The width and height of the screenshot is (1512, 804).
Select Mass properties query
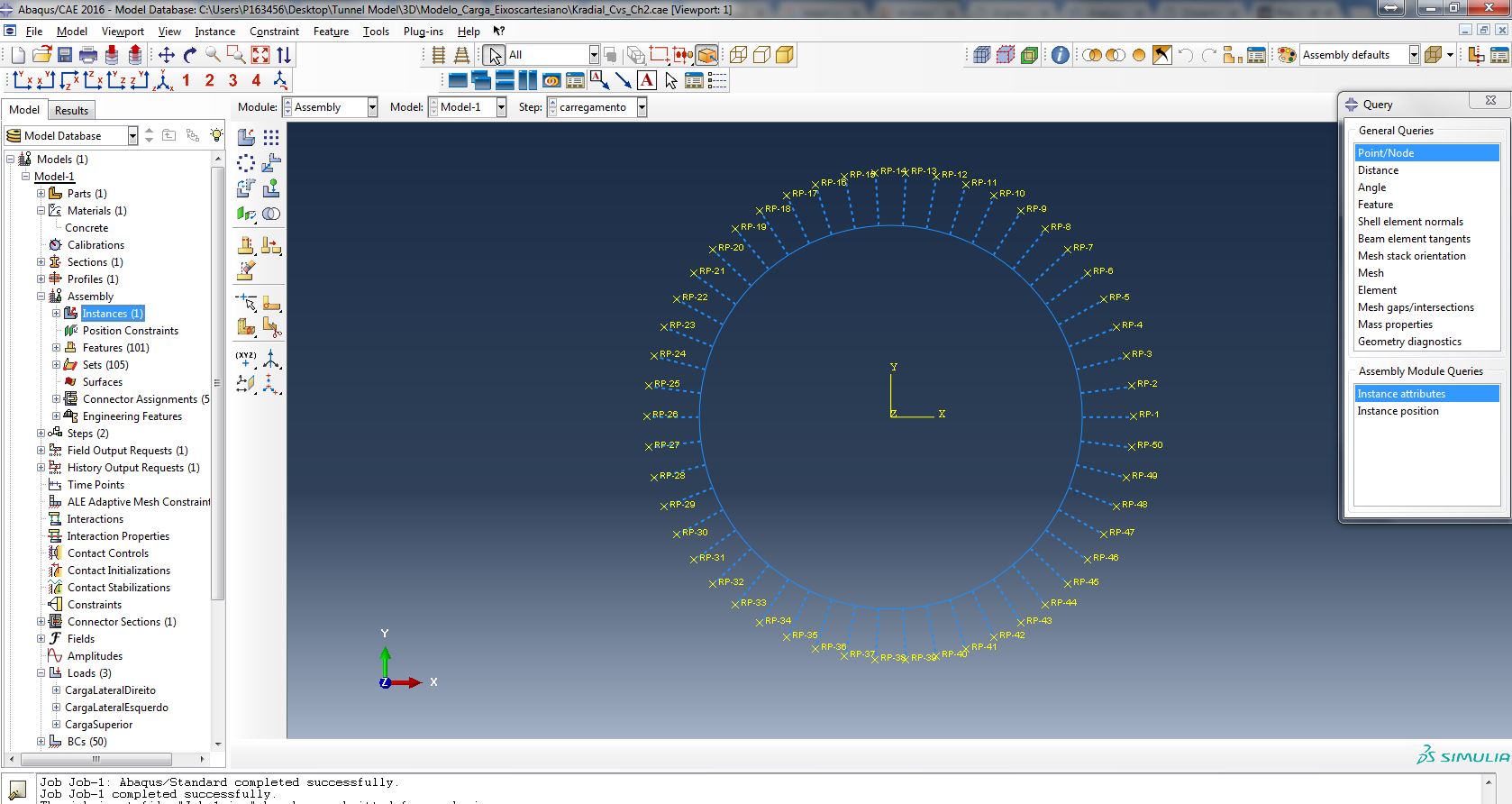[1426, 324]
